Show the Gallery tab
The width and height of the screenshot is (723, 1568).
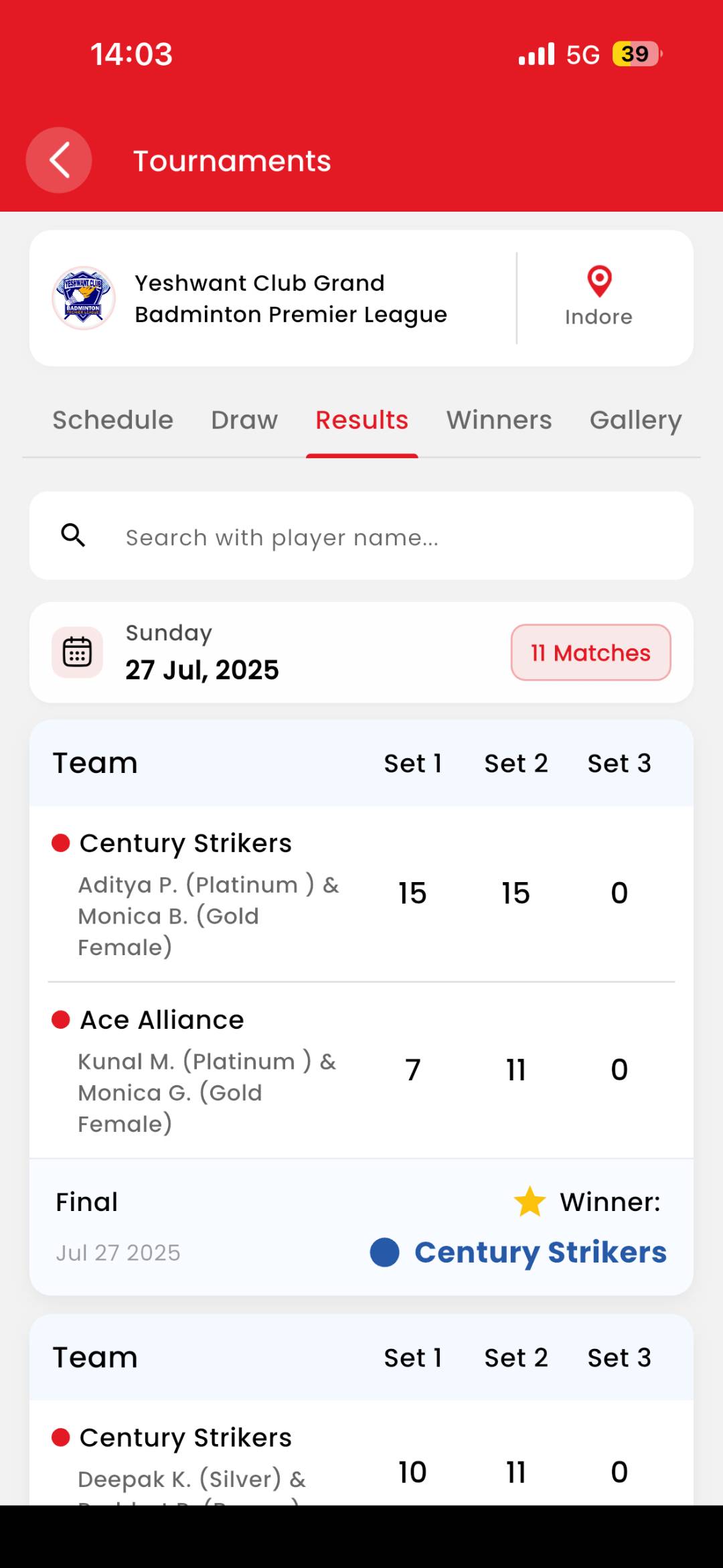coord(635,420)
